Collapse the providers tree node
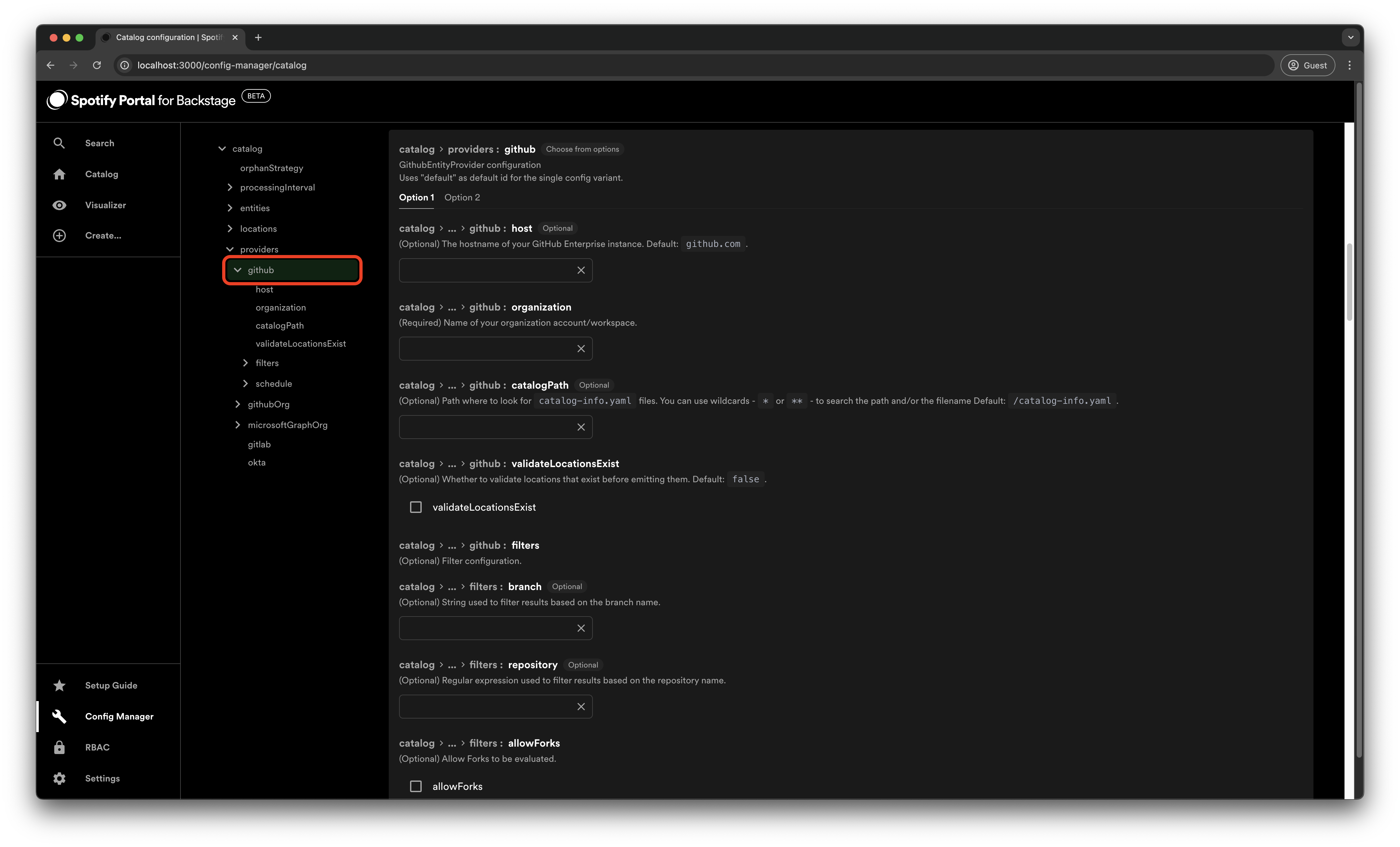Image resolution: width=1400 pixels, height=847 pixels. [x=230, y=250]
